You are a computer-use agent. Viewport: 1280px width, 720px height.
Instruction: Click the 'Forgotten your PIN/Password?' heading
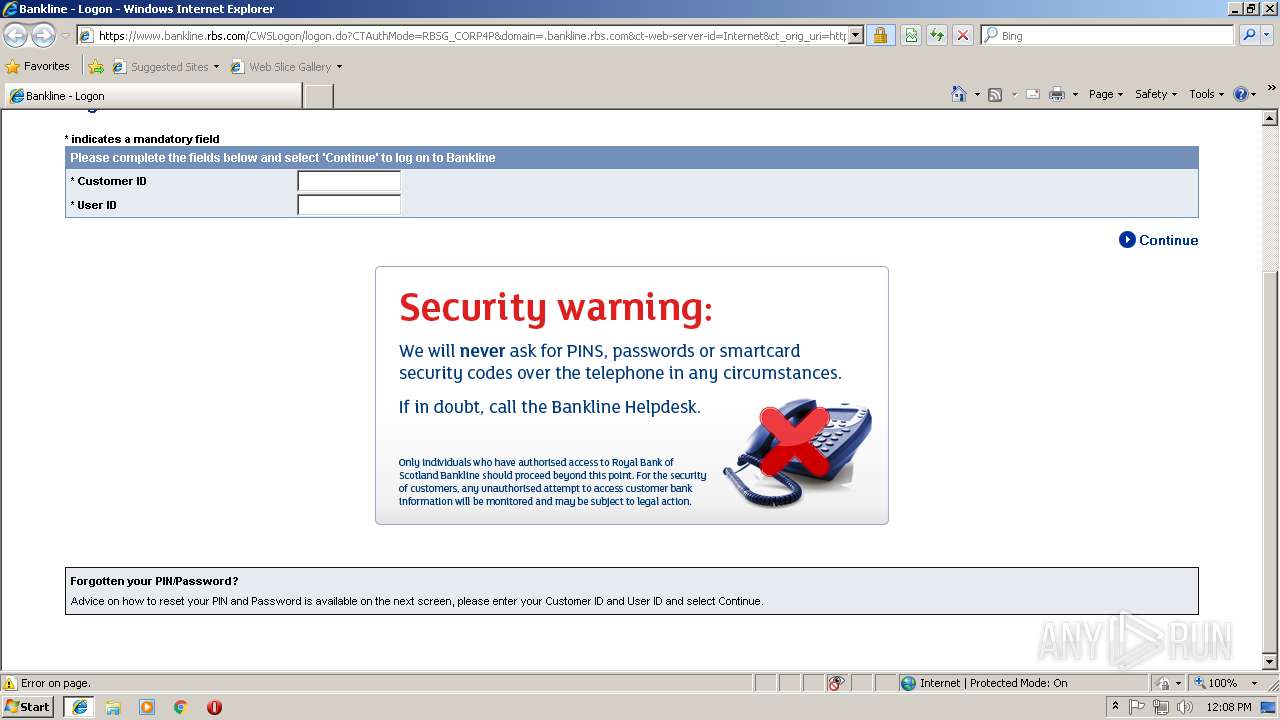(x=154, y=581)
